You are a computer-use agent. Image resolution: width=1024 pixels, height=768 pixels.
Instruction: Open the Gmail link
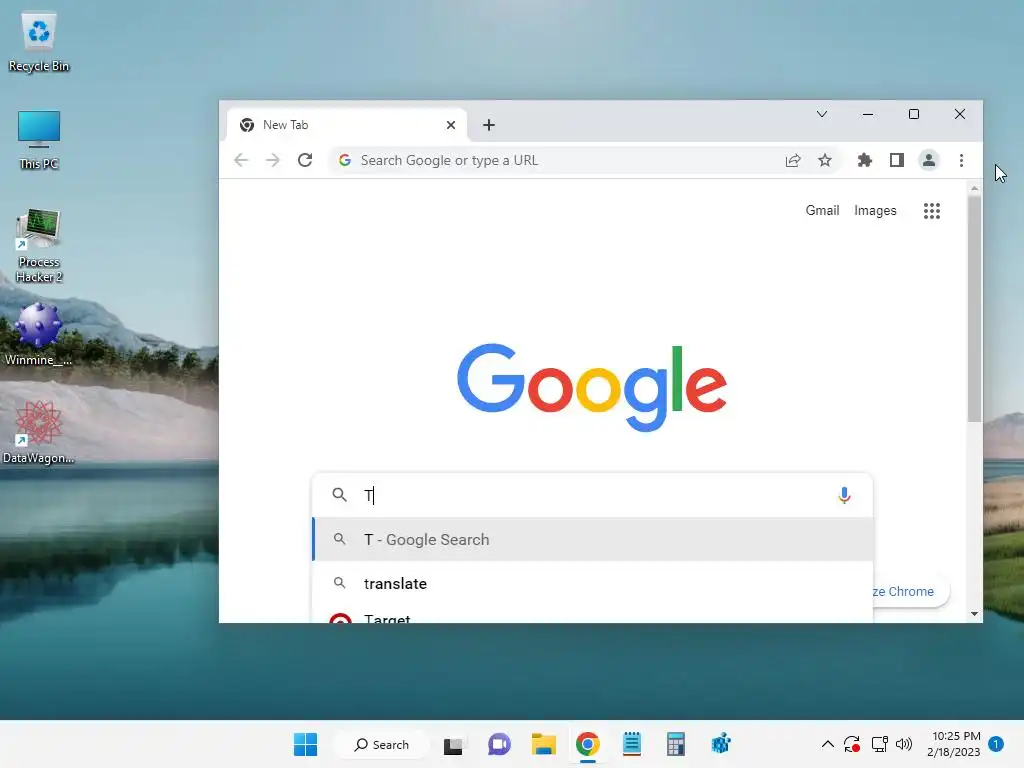pos(822,210)
